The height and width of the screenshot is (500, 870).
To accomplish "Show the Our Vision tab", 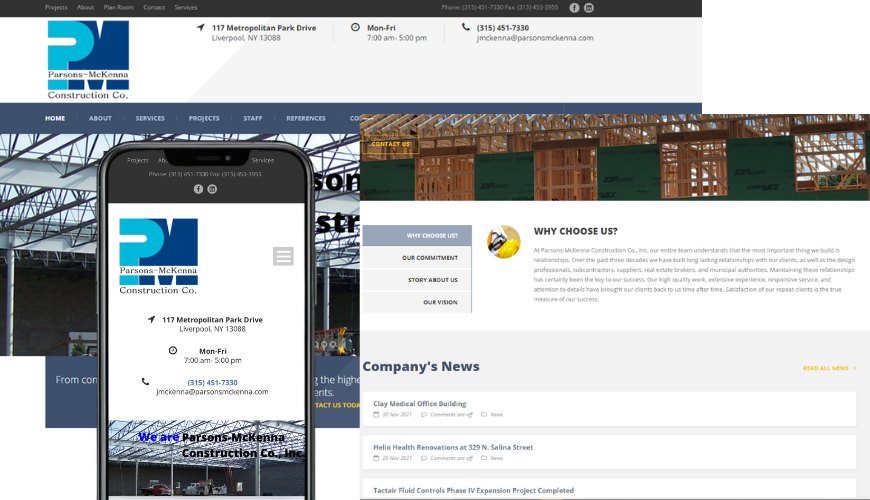I will (417, 302).
